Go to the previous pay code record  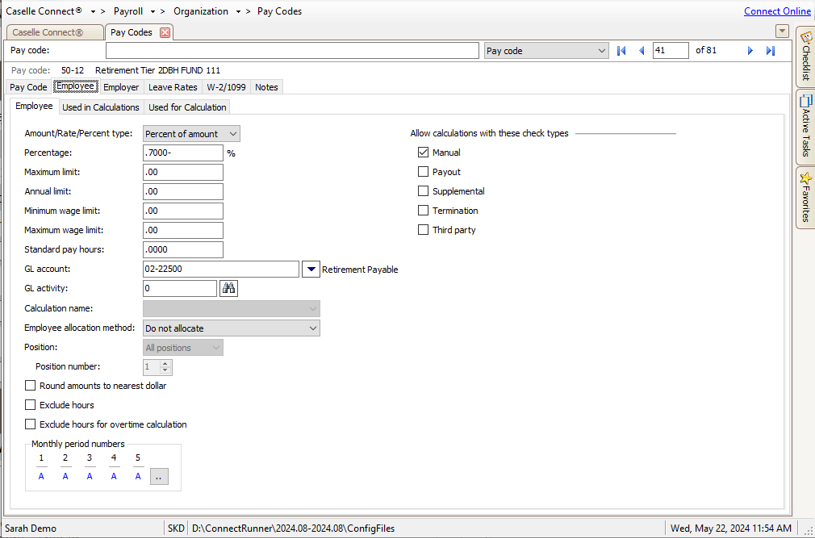pos(641,51)
